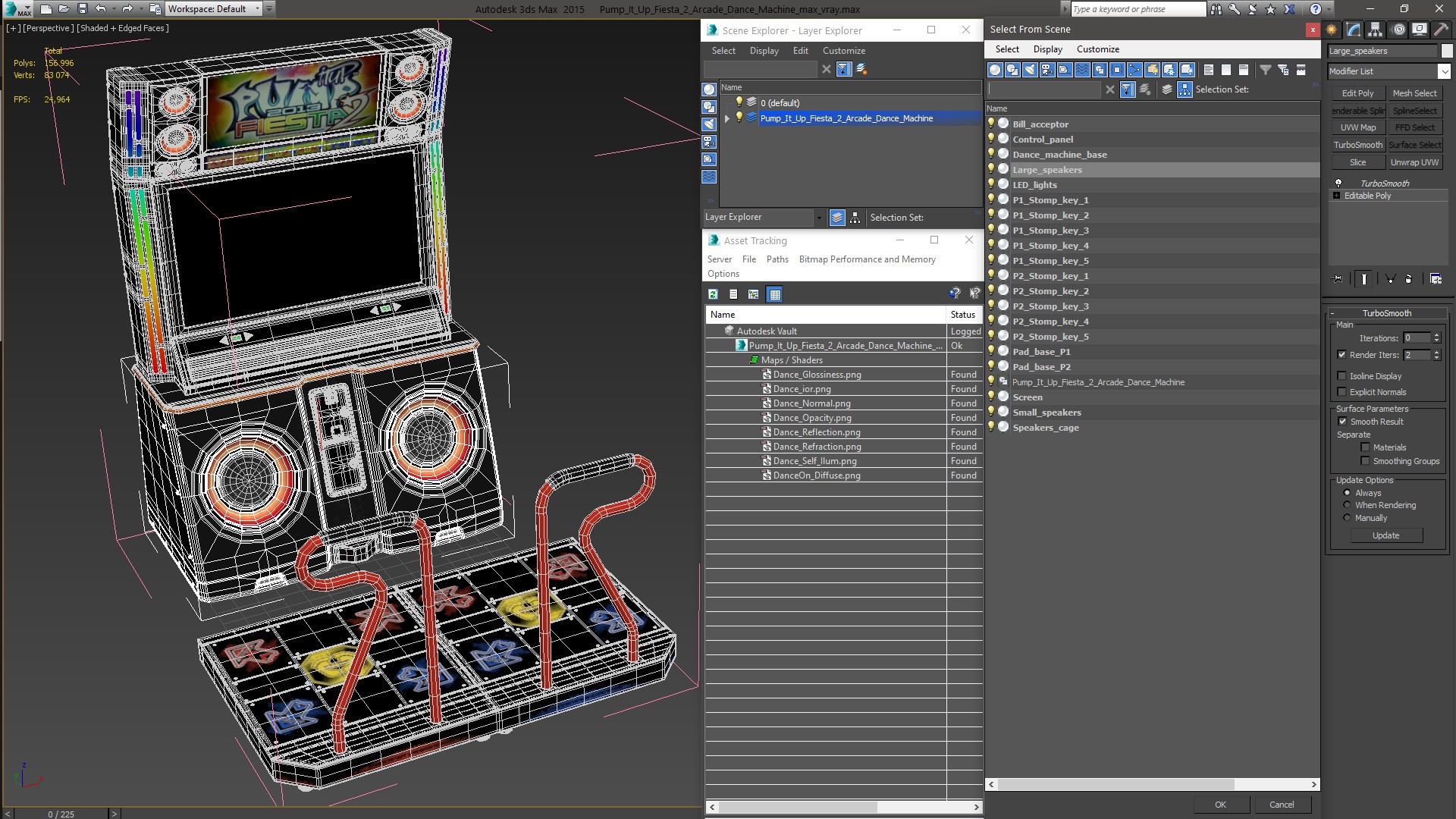
Task: Enable Separate by Materials checkbox
Action: [x=1365, y=447]
